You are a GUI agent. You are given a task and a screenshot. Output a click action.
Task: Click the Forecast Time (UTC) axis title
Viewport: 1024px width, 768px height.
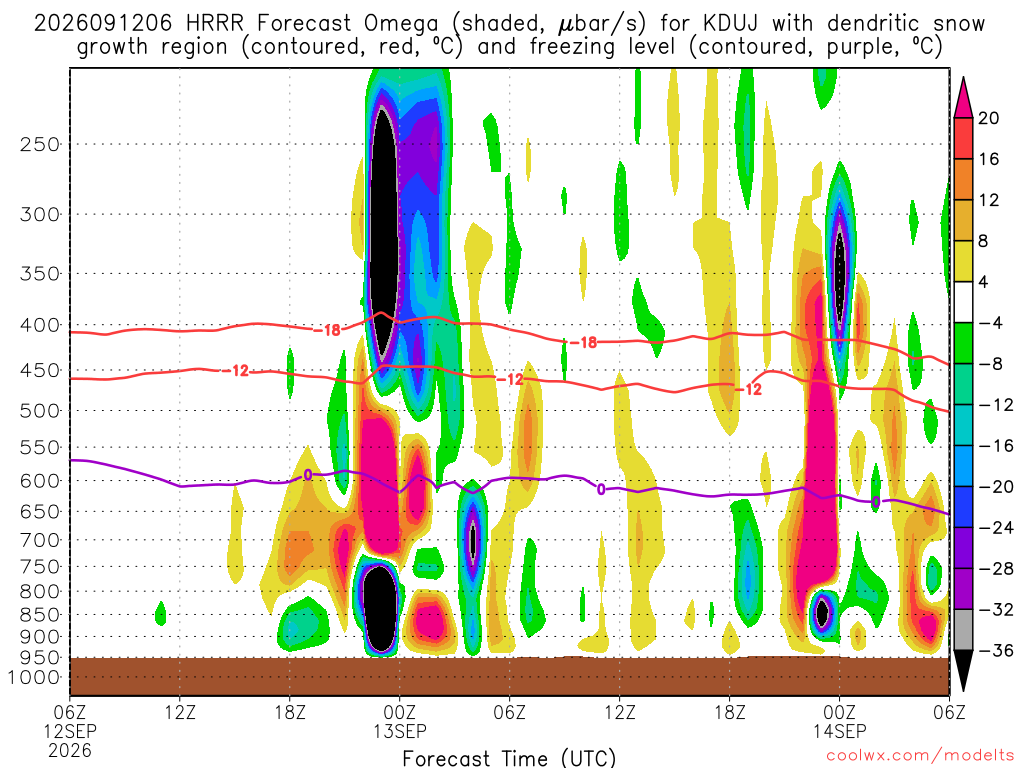click(x=509, y=758)
